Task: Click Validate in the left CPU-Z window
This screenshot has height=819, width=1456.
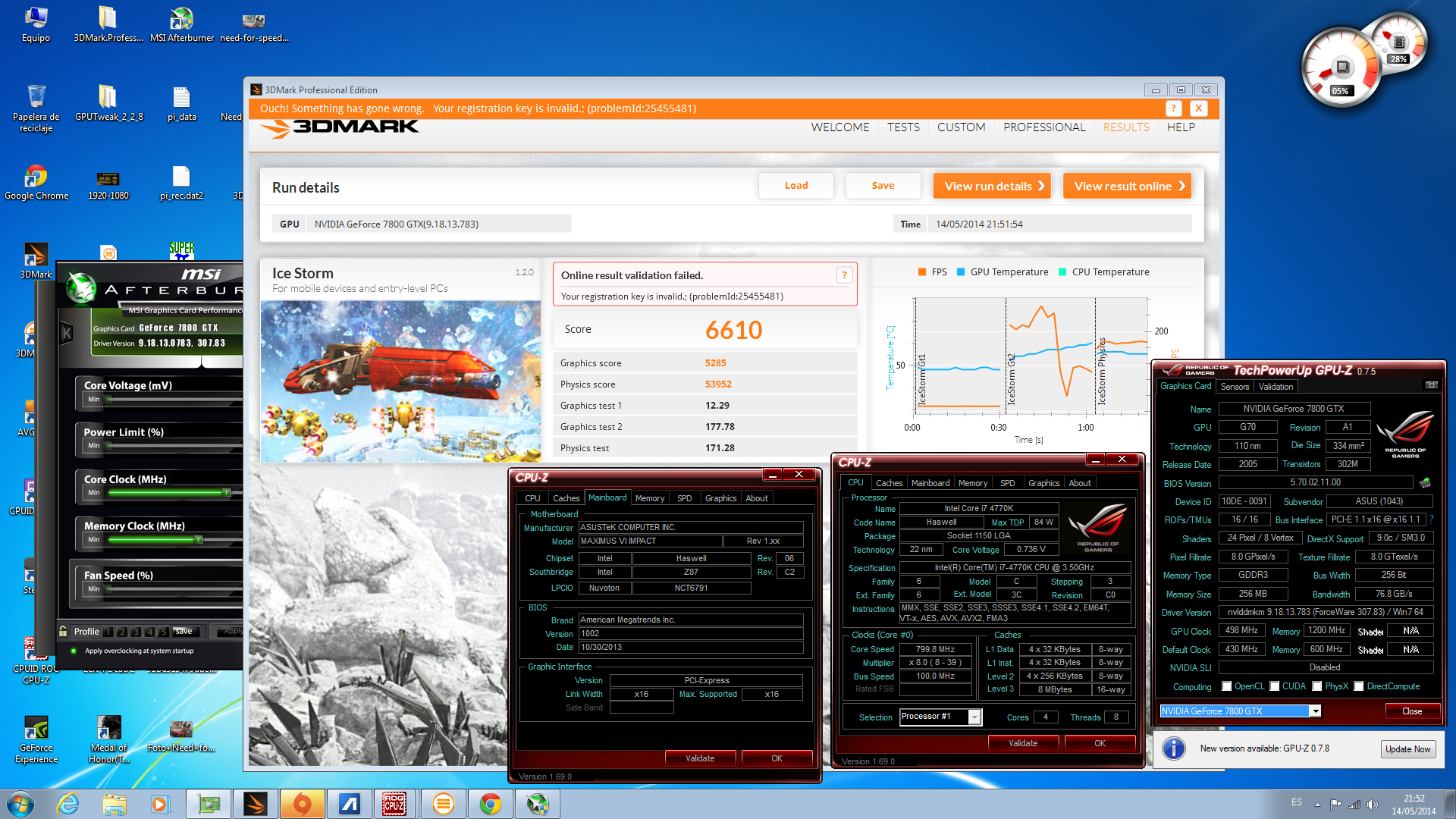Action: coord(700,758)
